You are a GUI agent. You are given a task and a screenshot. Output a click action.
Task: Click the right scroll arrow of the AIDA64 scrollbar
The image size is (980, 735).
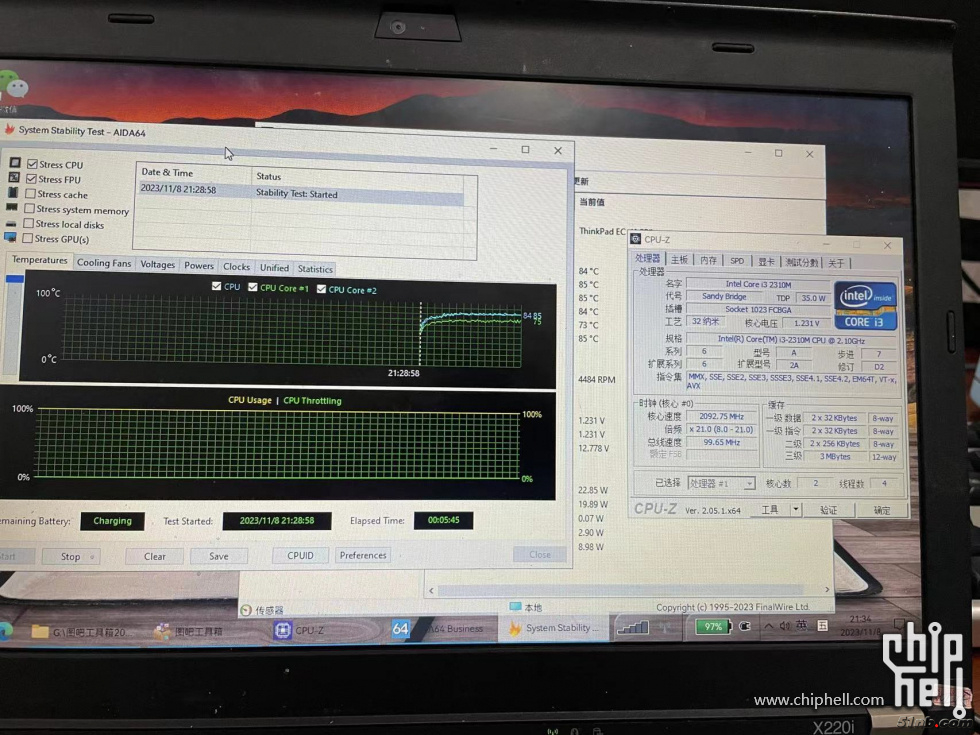pos(827,589)
